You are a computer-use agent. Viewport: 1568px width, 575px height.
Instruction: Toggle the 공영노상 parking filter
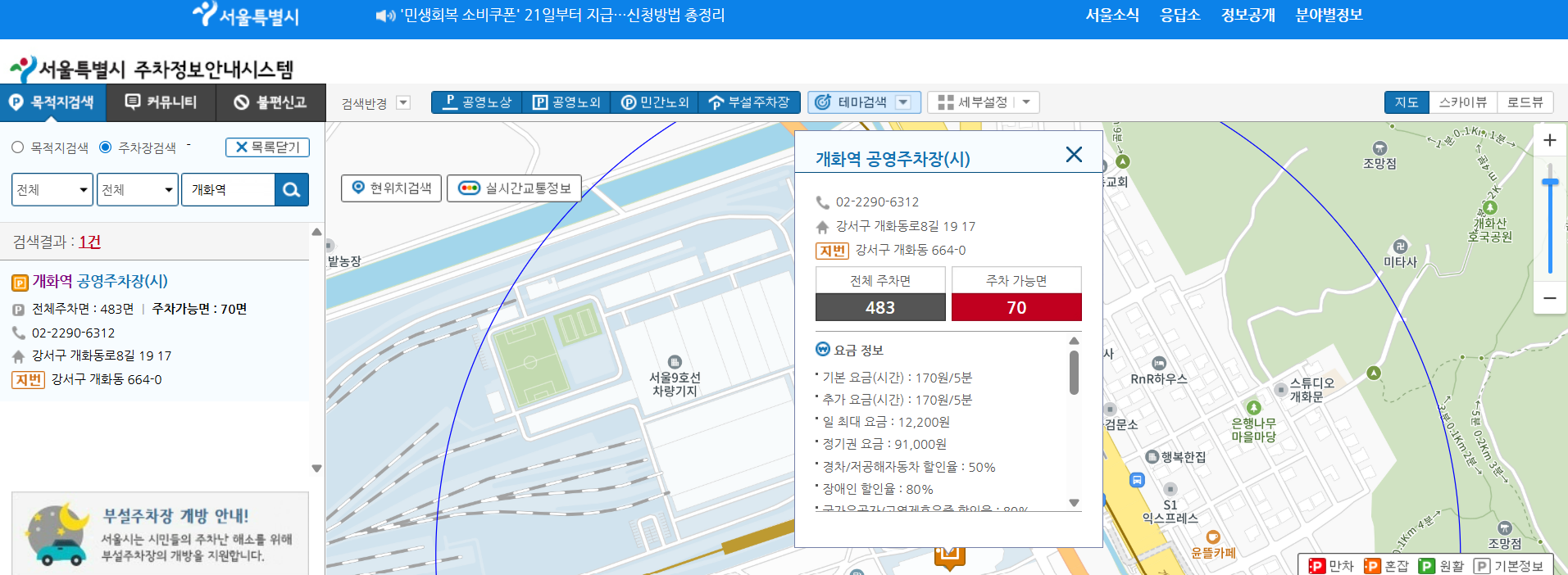click(477, 102)
